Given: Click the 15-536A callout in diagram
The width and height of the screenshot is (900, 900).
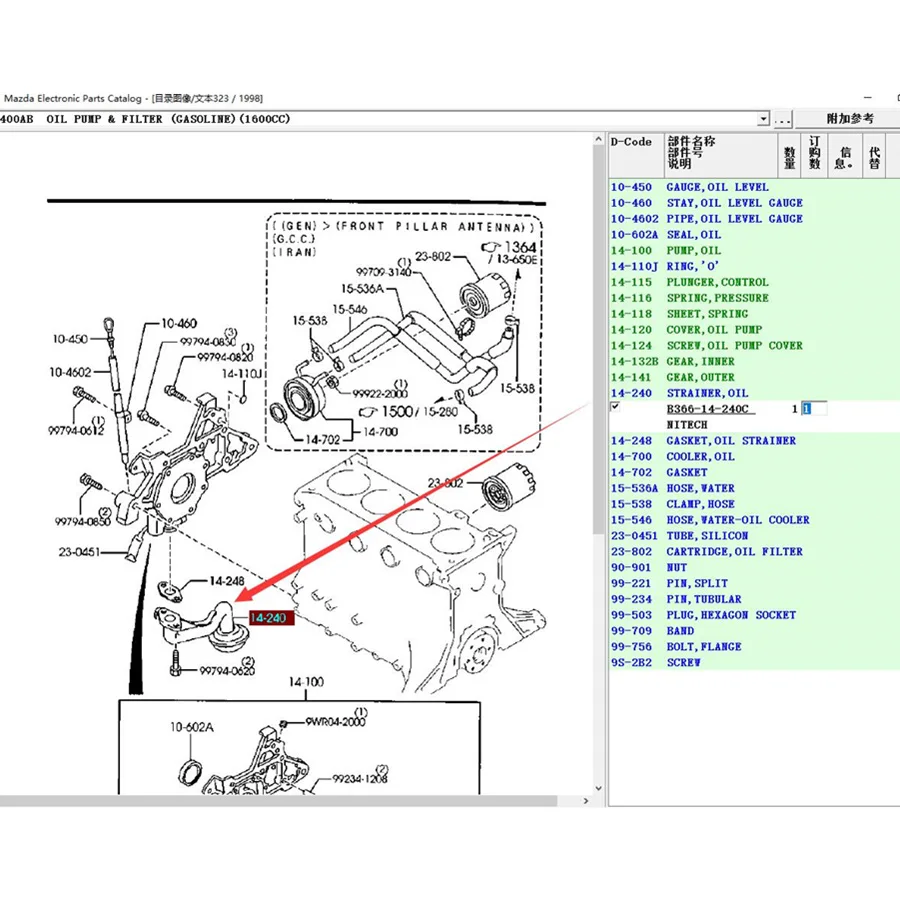Looking at the screenshot, I should (x=362, y=289).
